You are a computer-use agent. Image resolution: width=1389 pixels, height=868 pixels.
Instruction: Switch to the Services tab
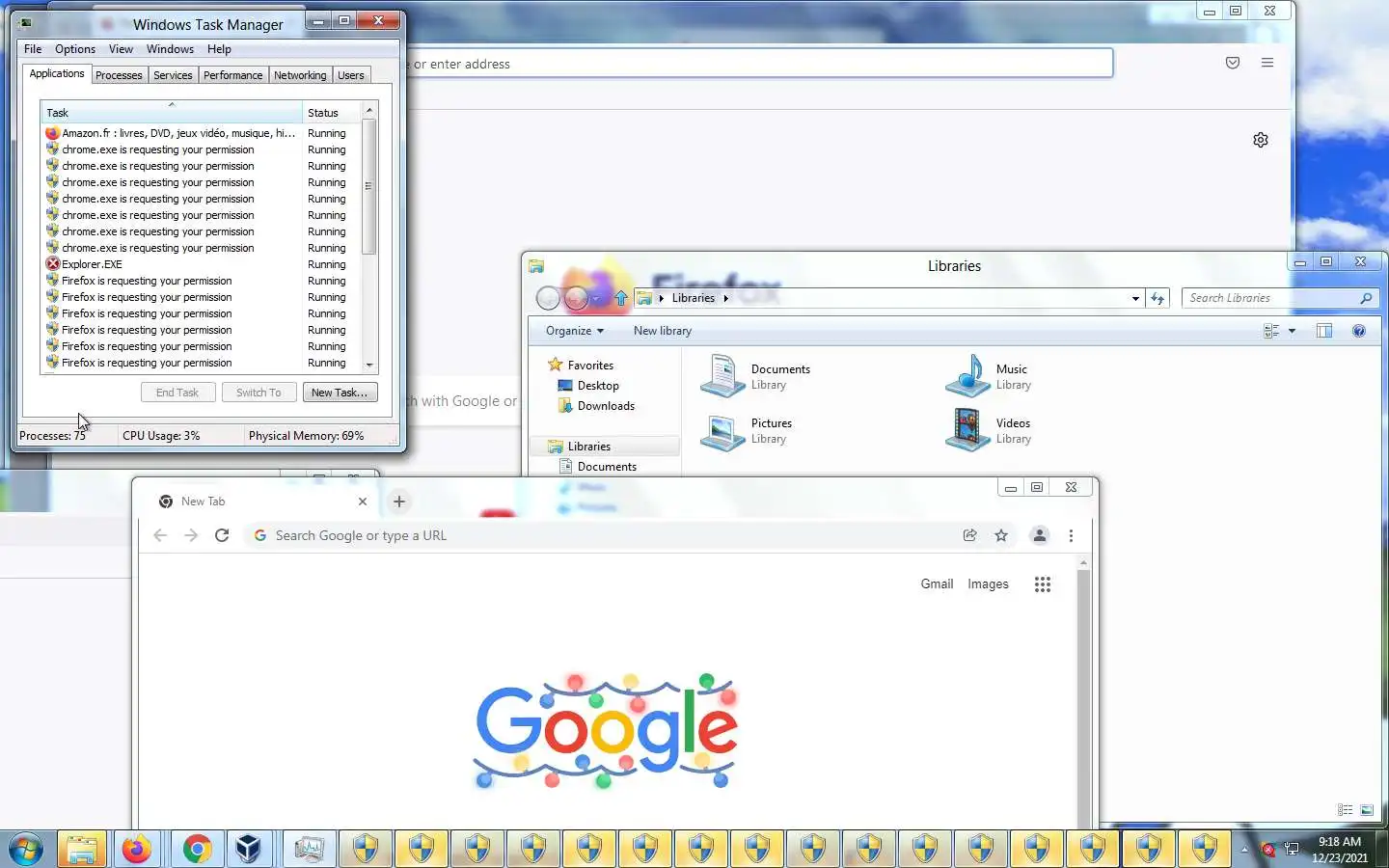click(173, 75)
